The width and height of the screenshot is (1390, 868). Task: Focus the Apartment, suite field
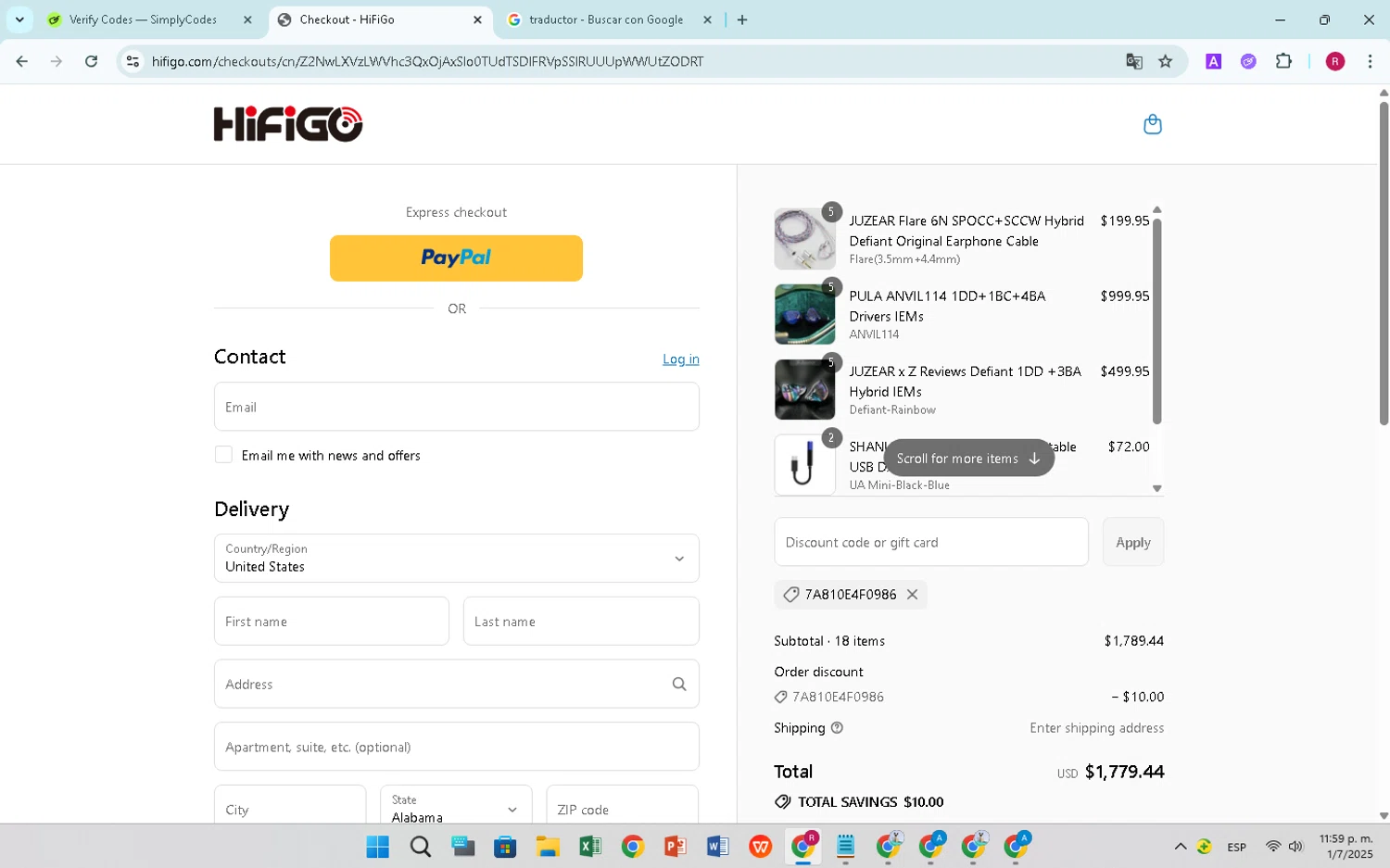click(456, 747)
